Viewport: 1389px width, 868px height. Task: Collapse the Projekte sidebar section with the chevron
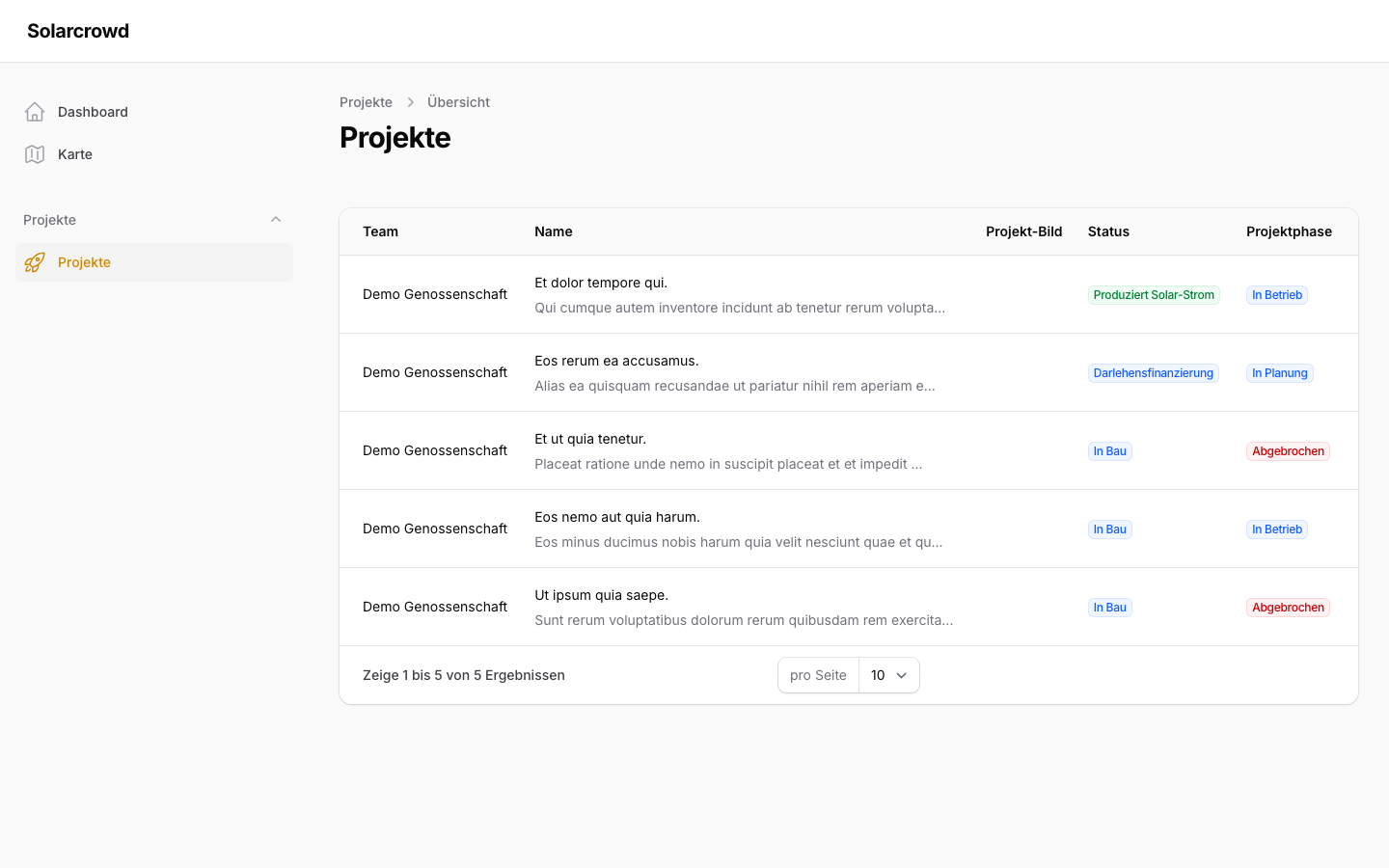click(x=276, y=219)
